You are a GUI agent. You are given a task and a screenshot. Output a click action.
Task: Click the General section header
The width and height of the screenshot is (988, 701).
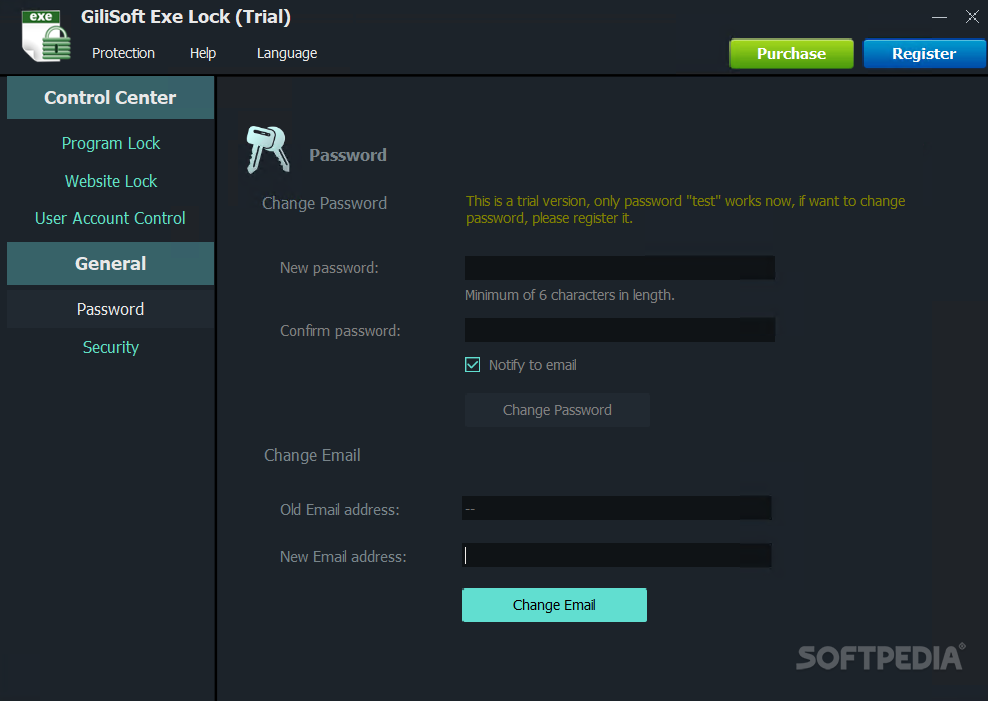point(110,263)
